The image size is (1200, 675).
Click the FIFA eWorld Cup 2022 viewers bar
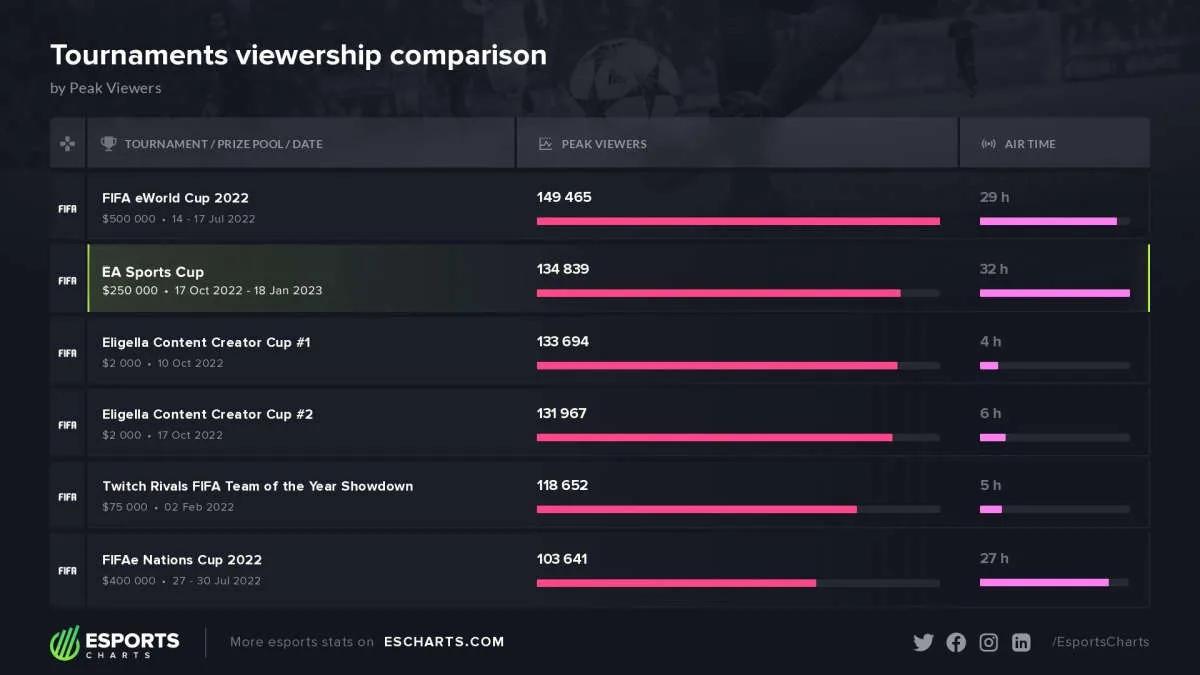tap(738, 221)
